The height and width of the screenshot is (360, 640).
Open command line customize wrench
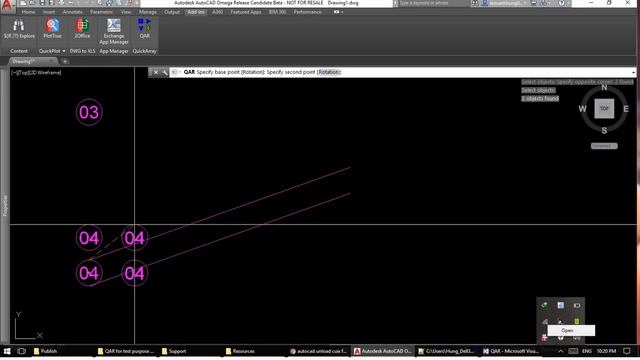point(165,72)
